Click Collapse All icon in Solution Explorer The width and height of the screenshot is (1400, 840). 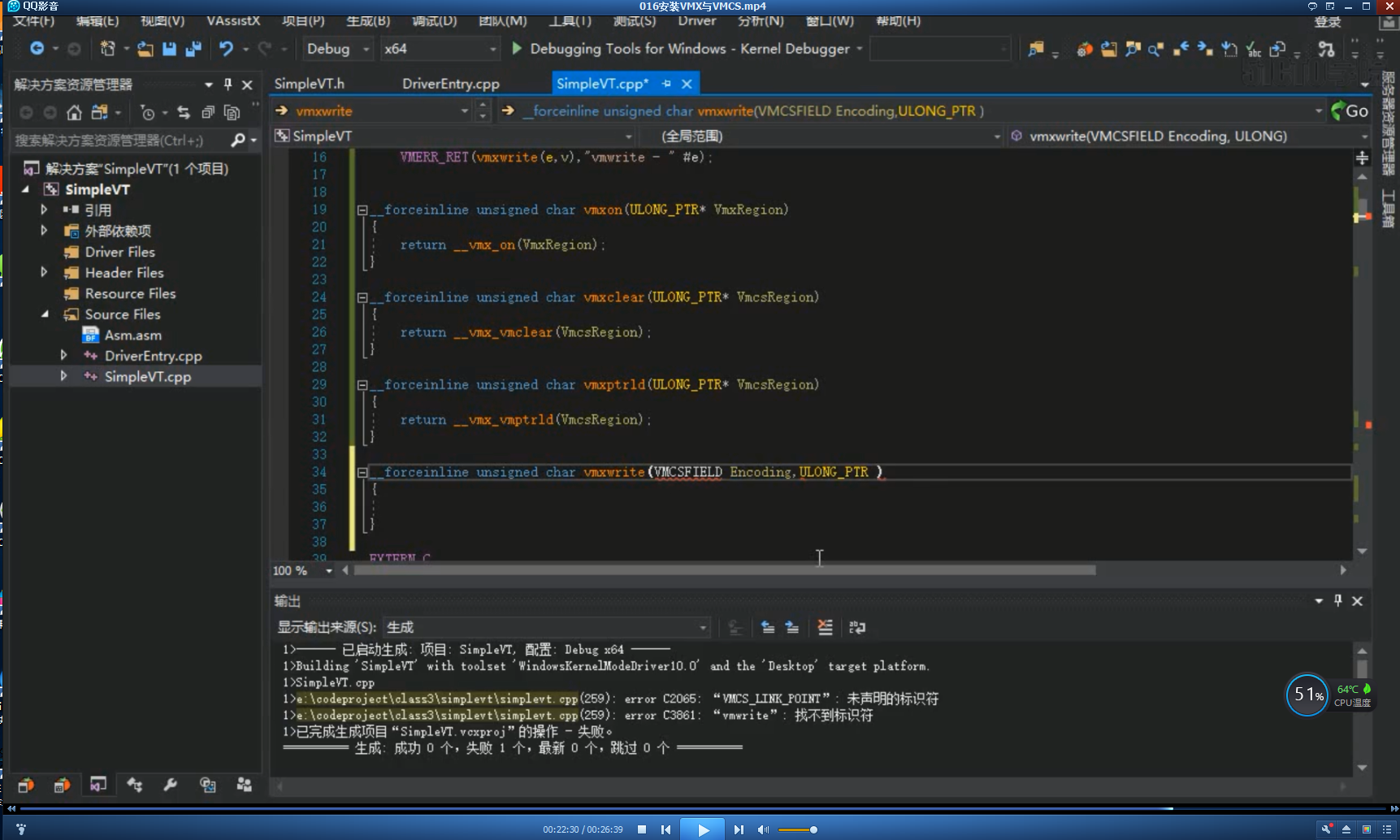(x=208, y=112)
